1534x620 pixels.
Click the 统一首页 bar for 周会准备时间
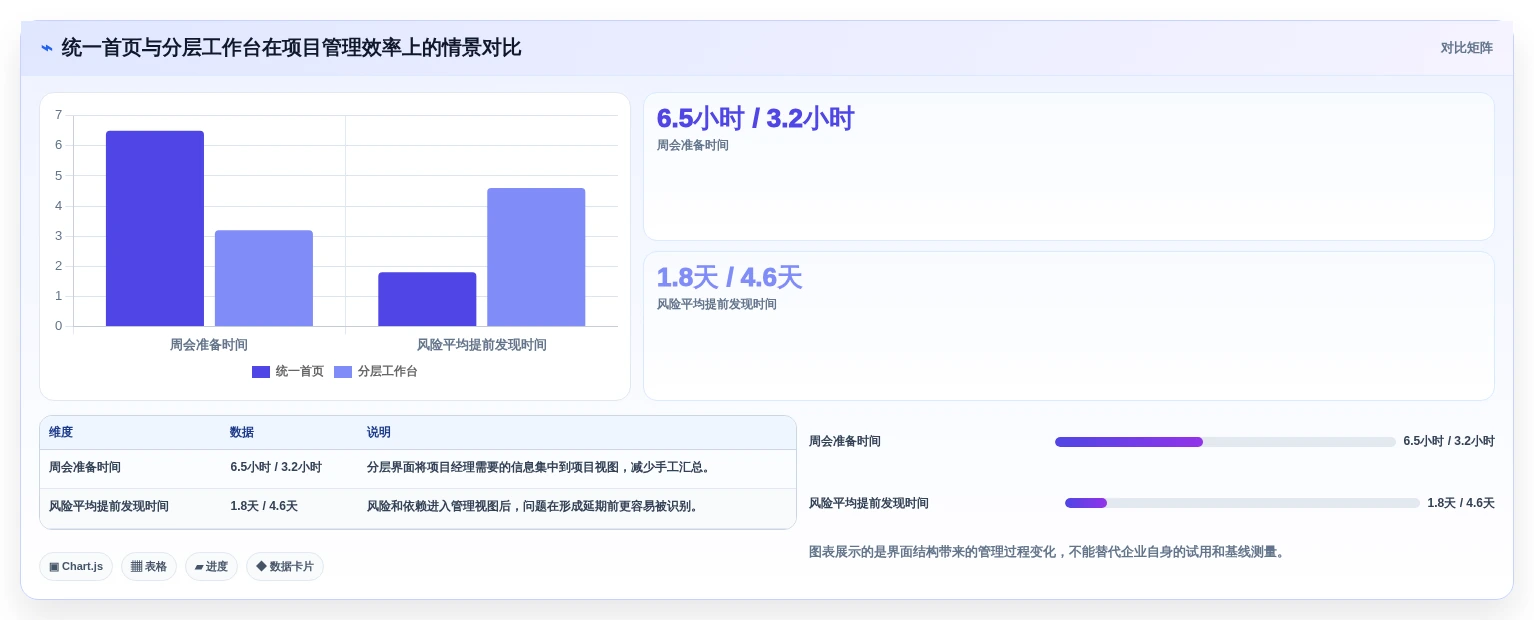[x=155, y=228]
